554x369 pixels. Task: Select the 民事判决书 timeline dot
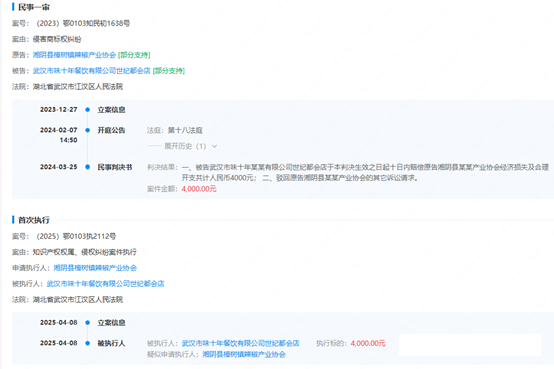click(x=88, y=167)
